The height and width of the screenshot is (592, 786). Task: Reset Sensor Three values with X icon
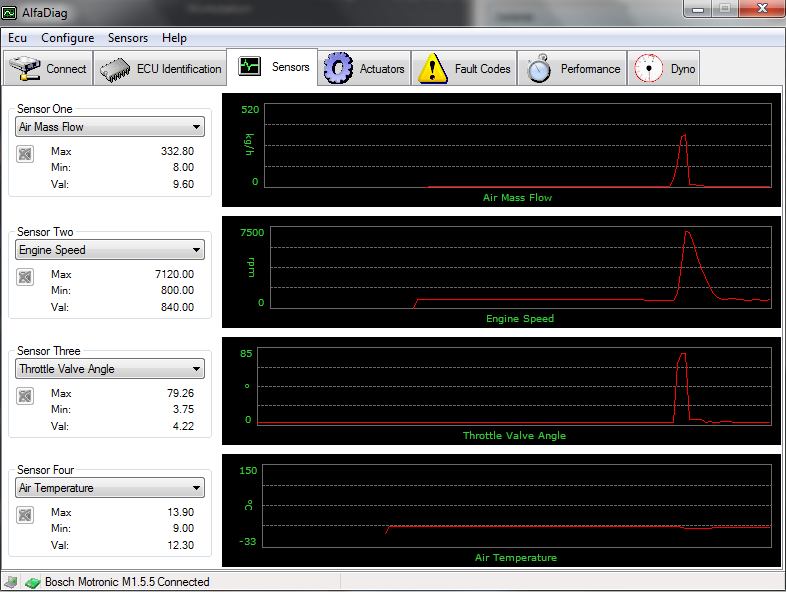[x=26, y=395]
